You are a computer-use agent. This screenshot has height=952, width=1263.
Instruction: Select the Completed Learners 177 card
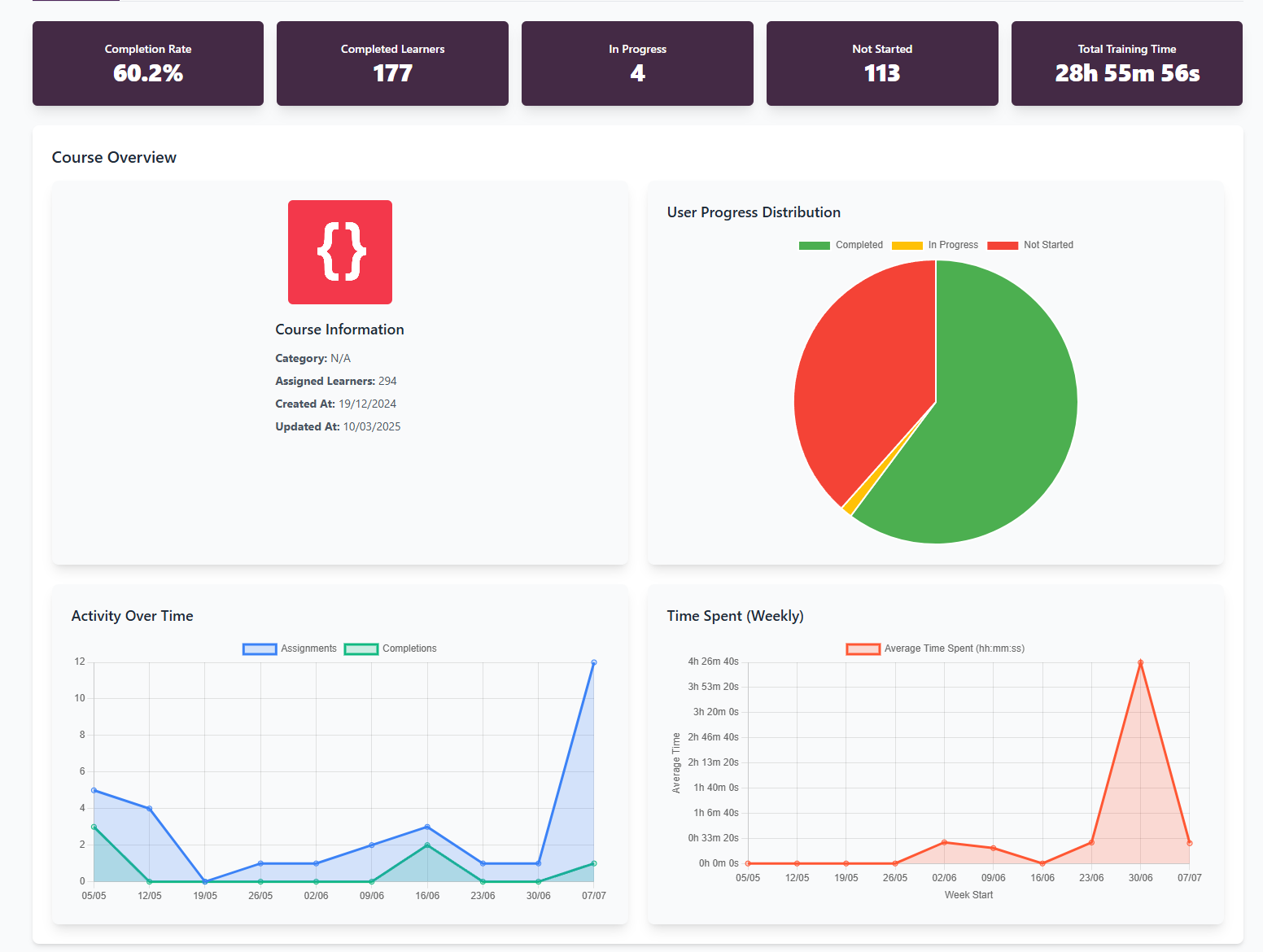392,63
